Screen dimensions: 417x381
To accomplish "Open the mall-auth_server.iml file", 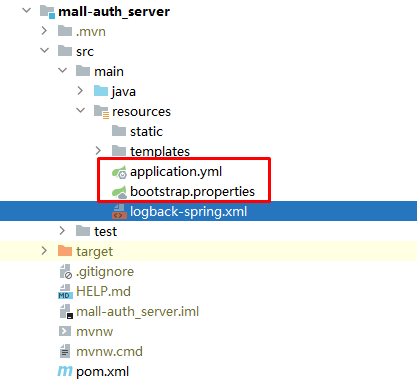I will [x=137, y=312].
